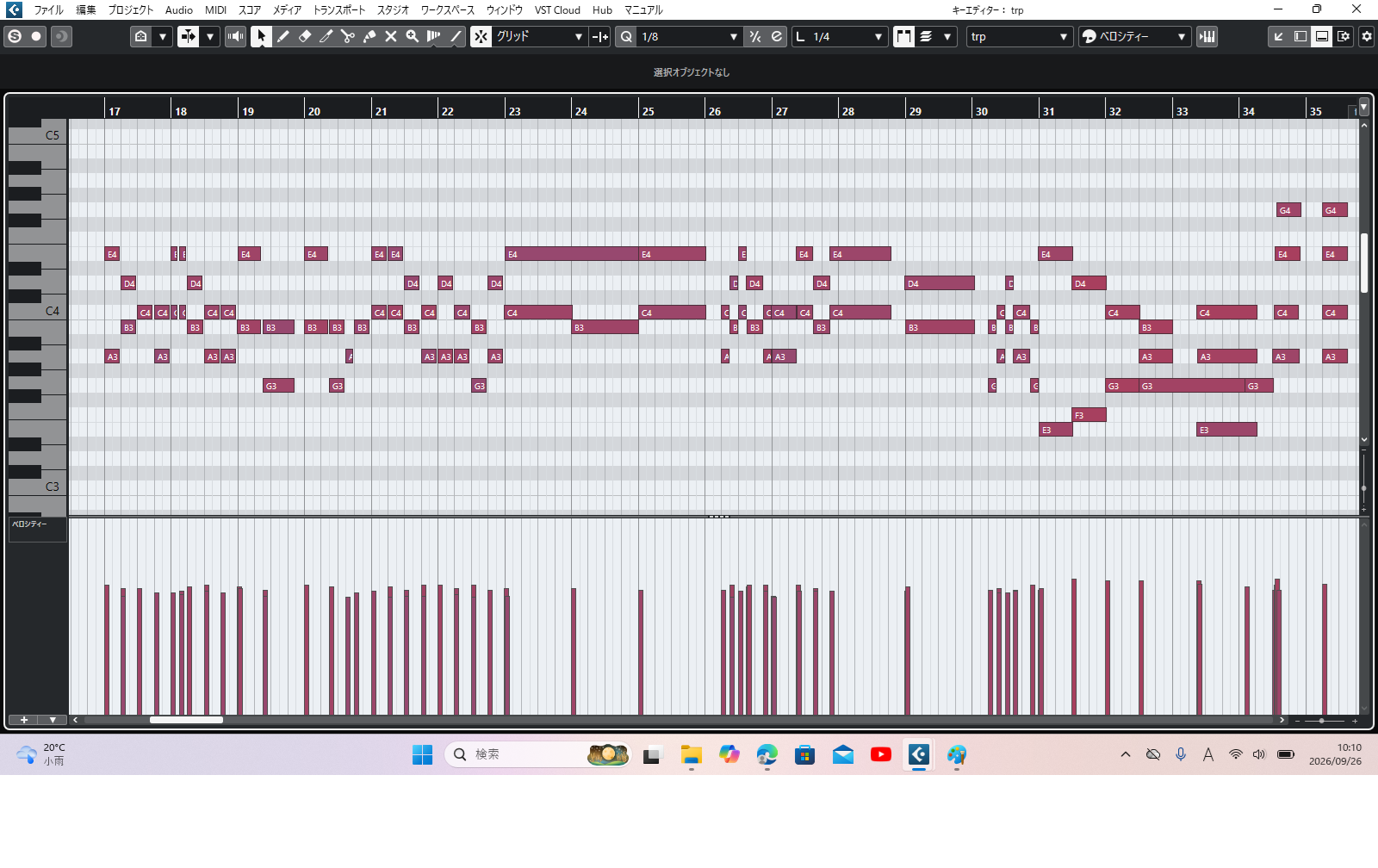The width and height of the screenshot is (1378, 868).
Task: Open the Set up Window Layout icon
Action: pos(1344,36)
